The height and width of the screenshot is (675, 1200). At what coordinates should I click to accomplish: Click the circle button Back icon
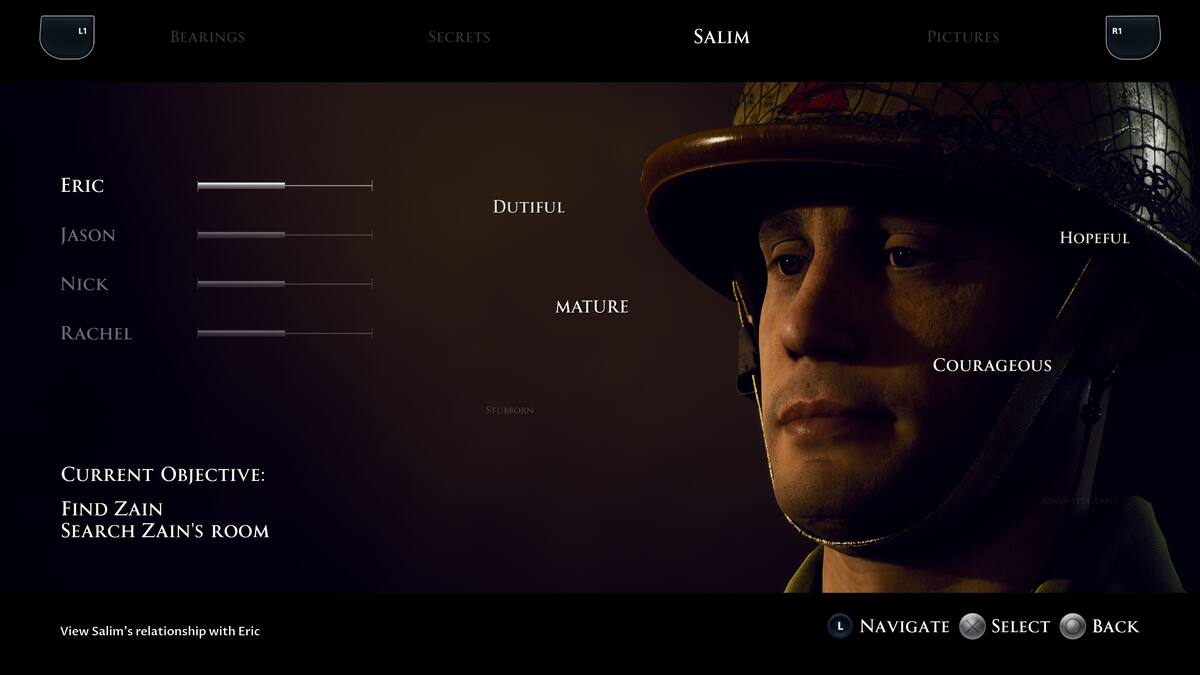pos(1073,626)
